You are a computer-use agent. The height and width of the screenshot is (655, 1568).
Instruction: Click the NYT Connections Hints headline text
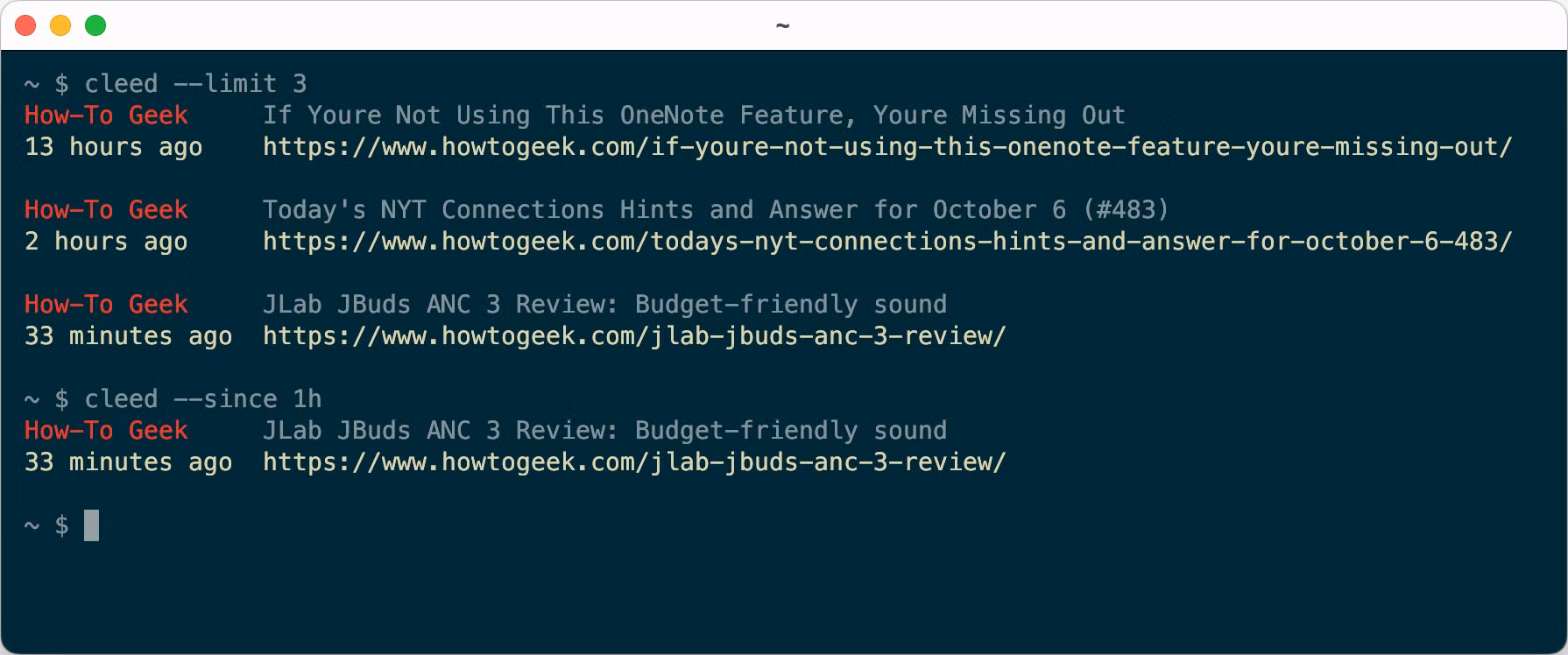(x=715, y=210)
